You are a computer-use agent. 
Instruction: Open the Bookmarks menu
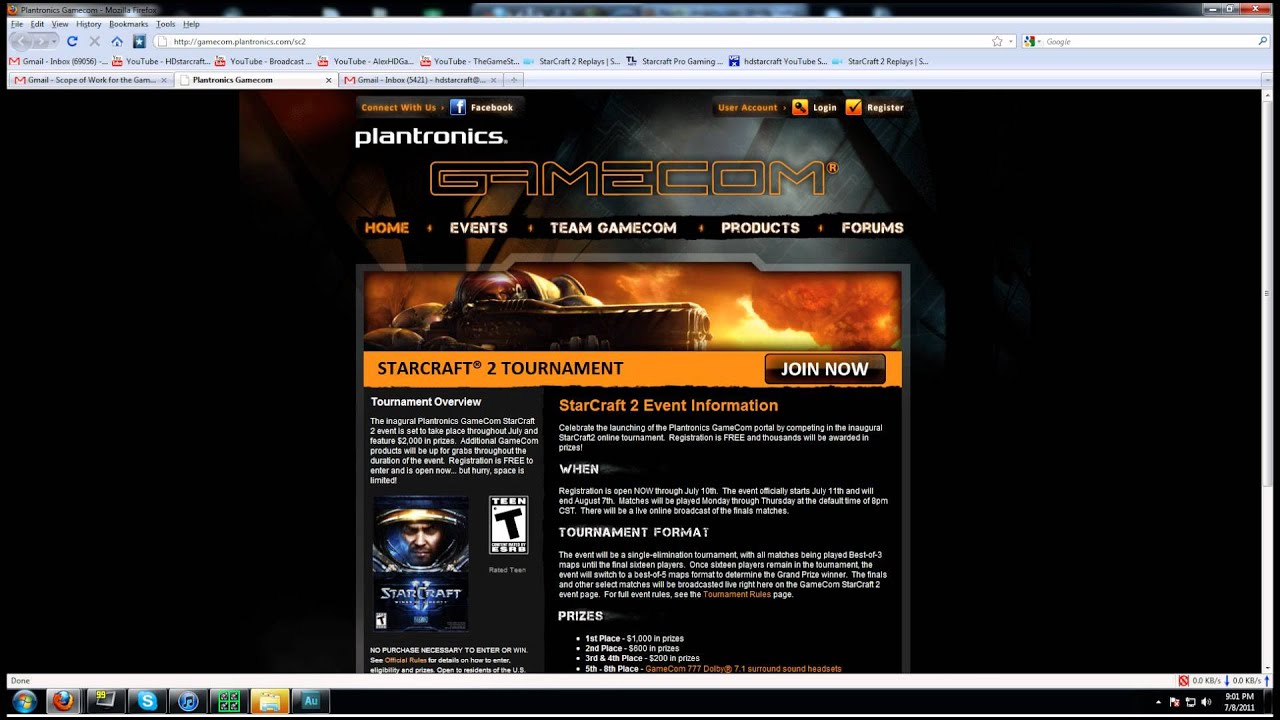point(128,24)
